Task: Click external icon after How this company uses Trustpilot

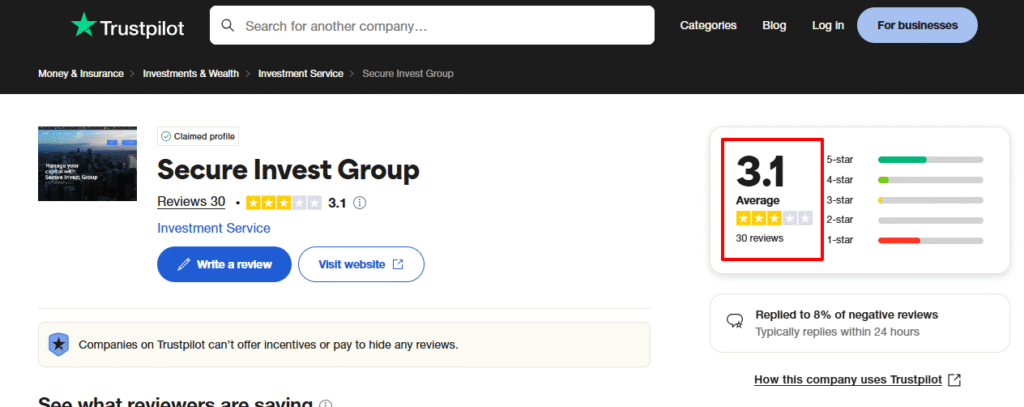Action: coord(955,380)
